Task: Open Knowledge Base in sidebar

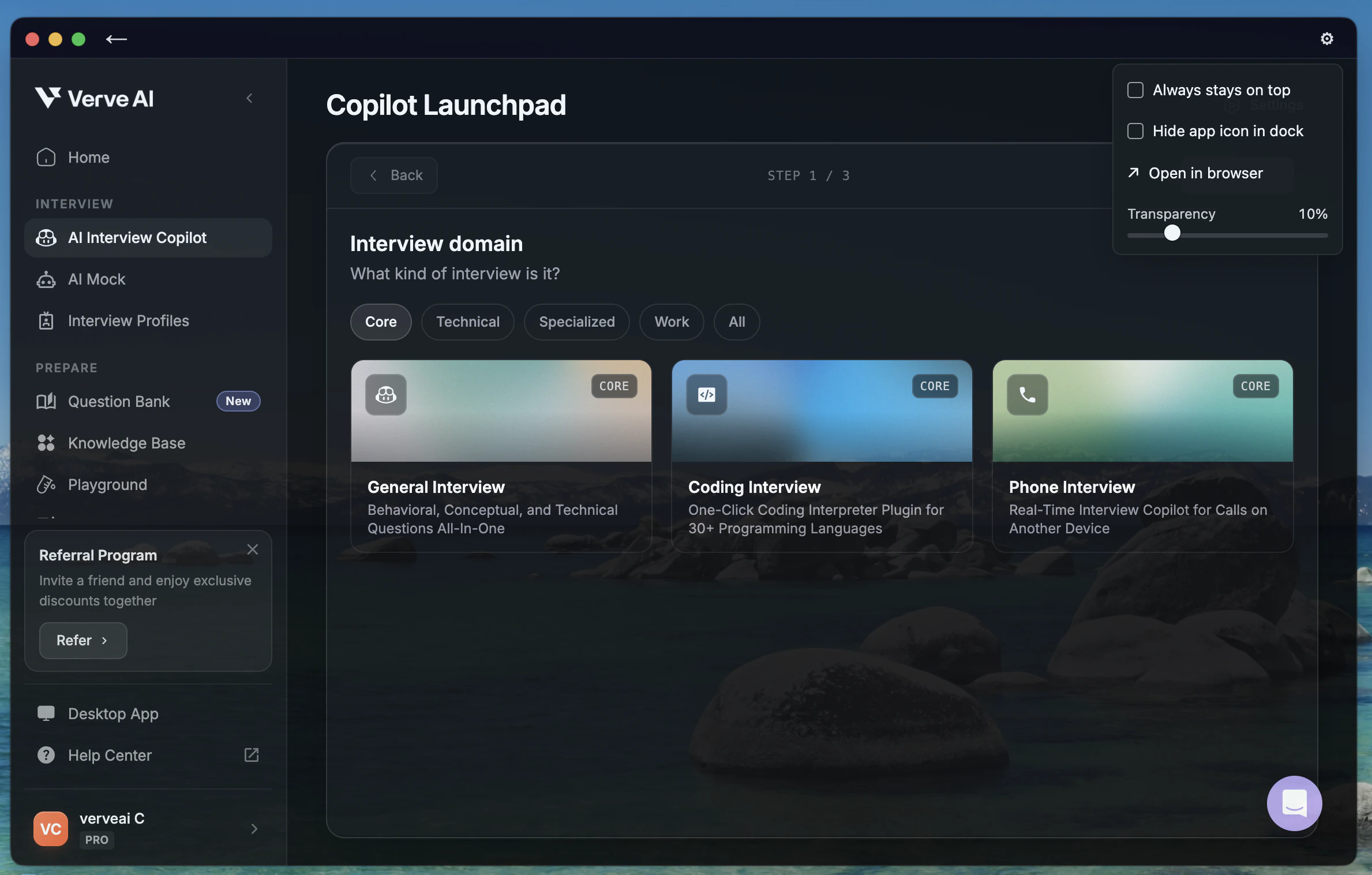Action: coord(148,443)
